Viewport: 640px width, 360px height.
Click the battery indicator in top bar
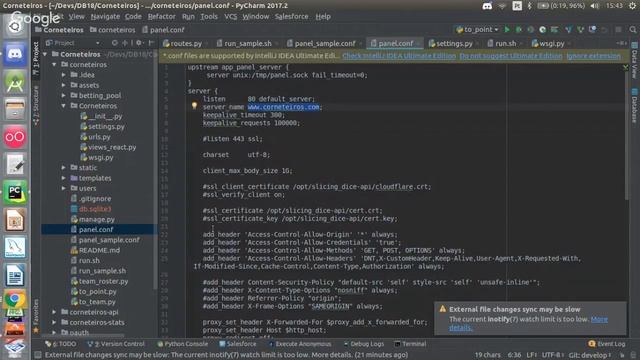[x=560, y=6]
